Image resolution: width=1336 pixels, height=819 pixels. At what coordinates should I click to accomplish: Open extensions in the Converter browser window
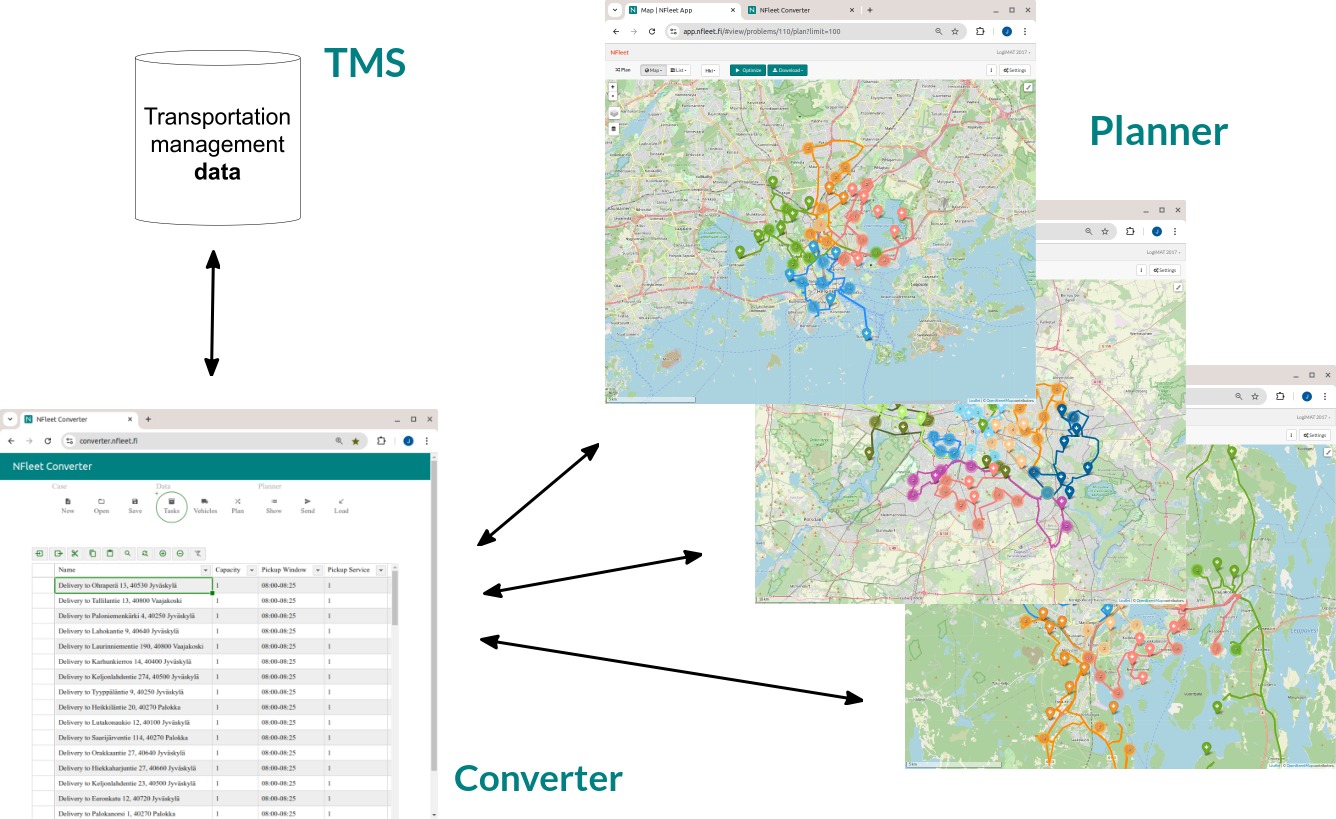(382, 441)
